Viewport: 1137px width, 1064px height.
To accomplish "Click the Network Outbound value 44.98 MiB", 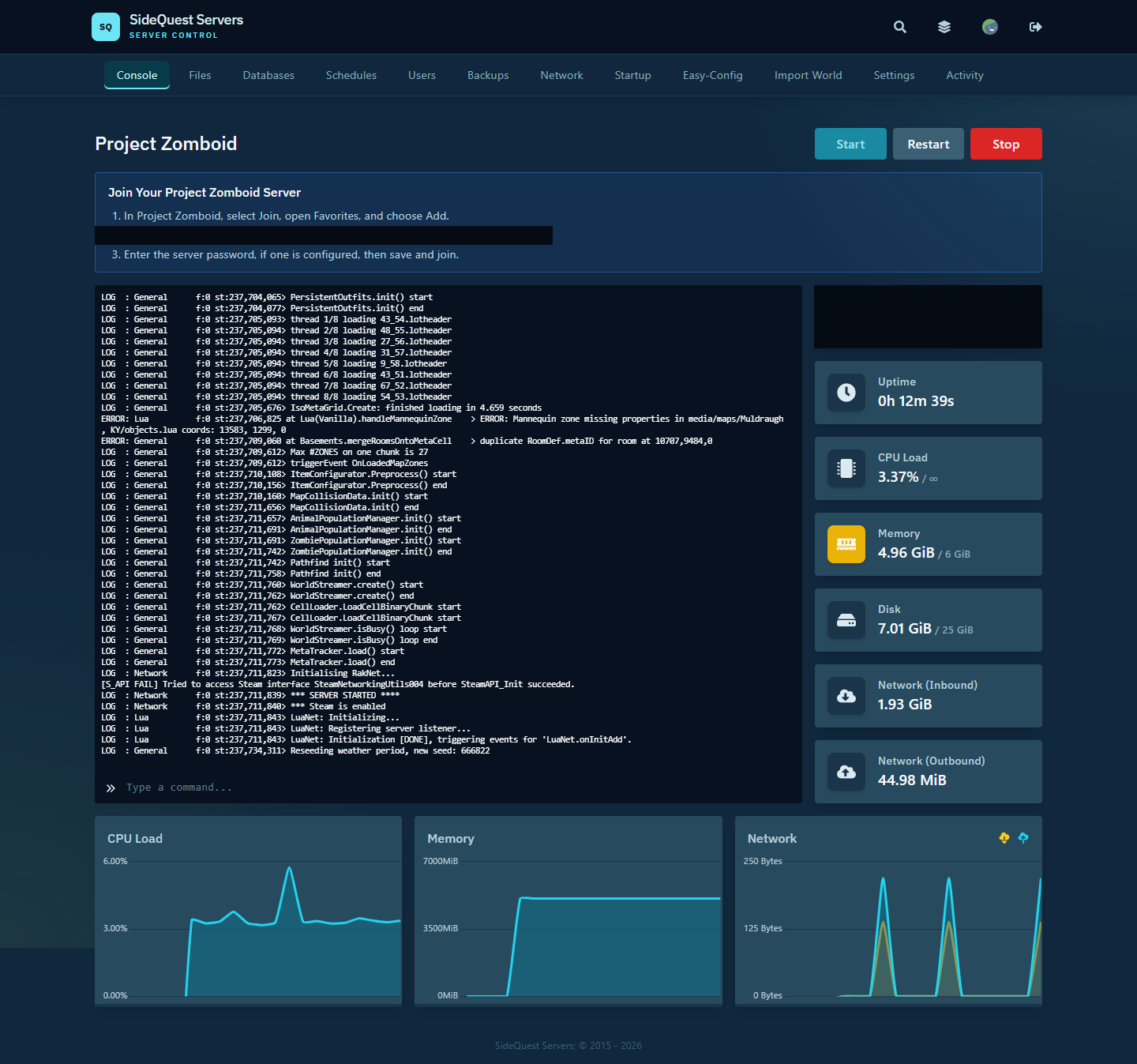I will pos(912,780).
